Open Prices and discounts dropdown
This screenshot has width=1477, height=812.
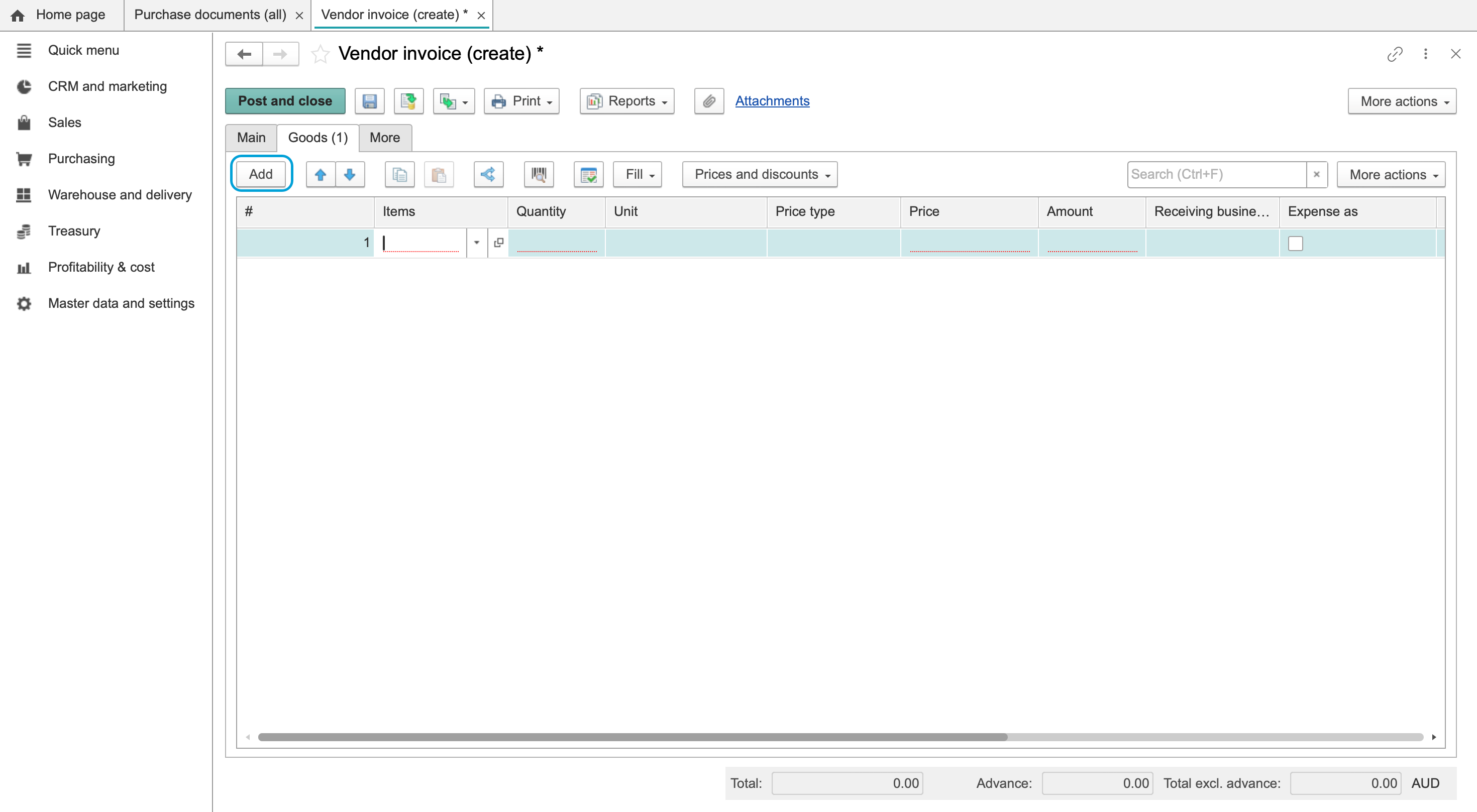pyautogui.click(x=760, y=174)
